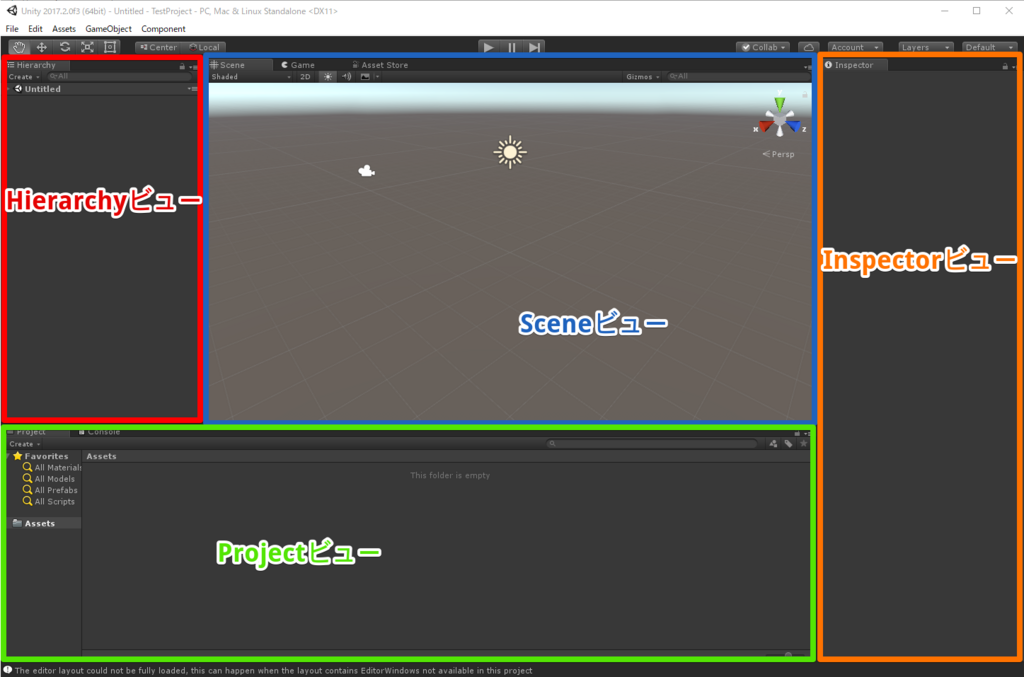Select the Inspector tab
This screenshot has height=677, width=1024.
(x=854, y=65)
